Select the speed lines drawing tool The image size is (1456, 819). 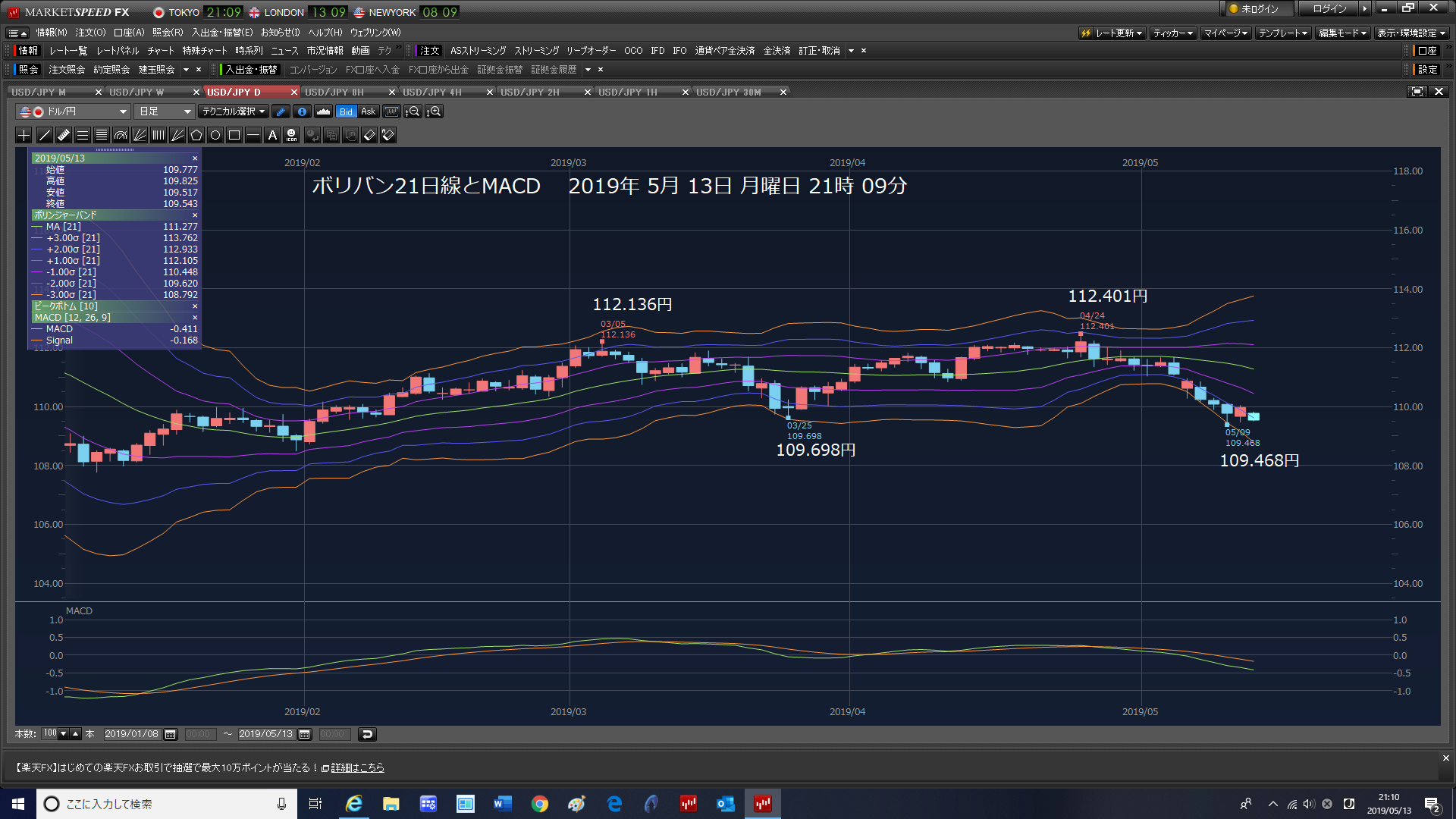click(177, 136)
